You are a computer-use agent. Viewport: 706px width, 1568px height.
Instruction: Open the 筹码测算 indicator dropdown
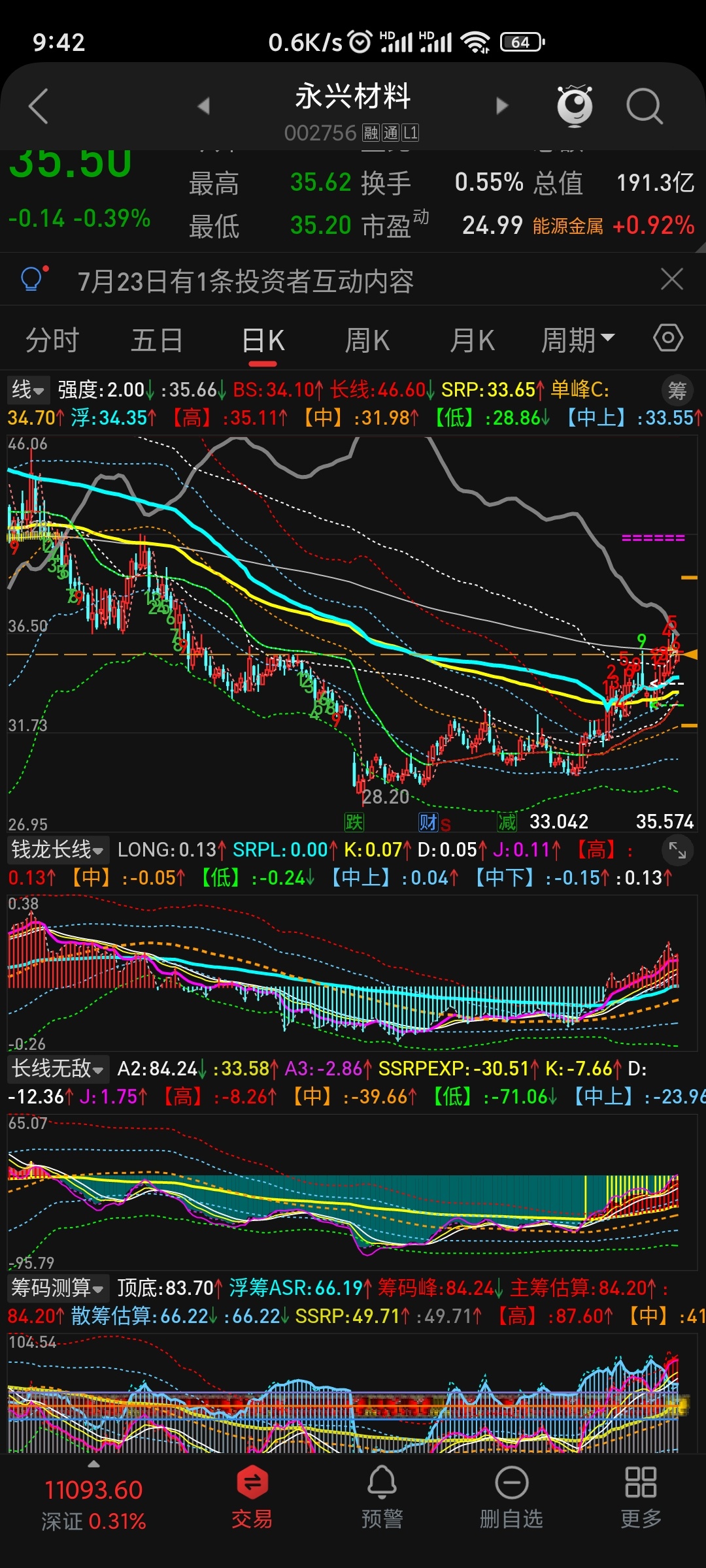[x=58, y=1288]
